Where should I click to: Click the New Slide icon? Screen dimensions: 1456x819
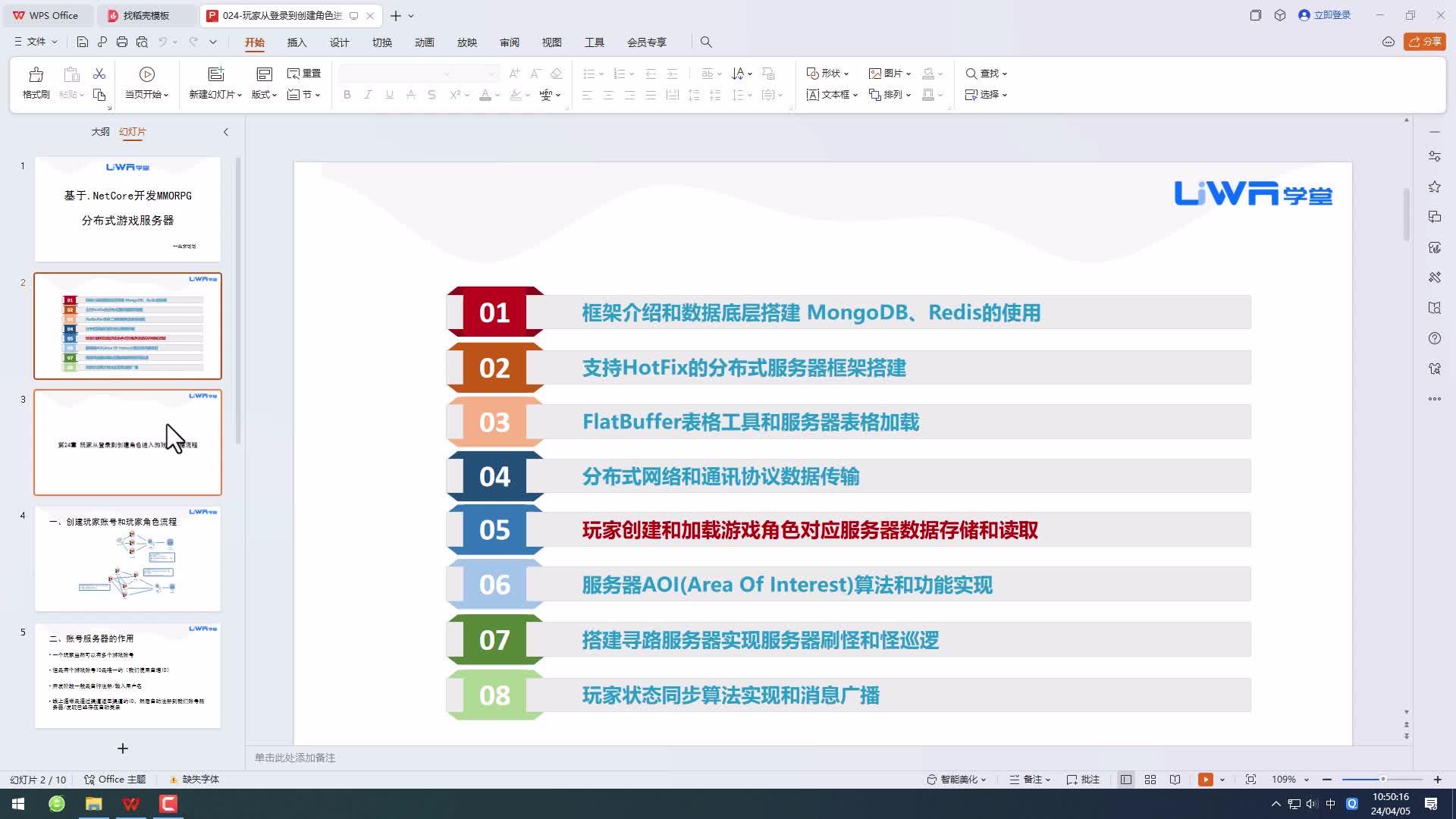[x=216, y=74]
